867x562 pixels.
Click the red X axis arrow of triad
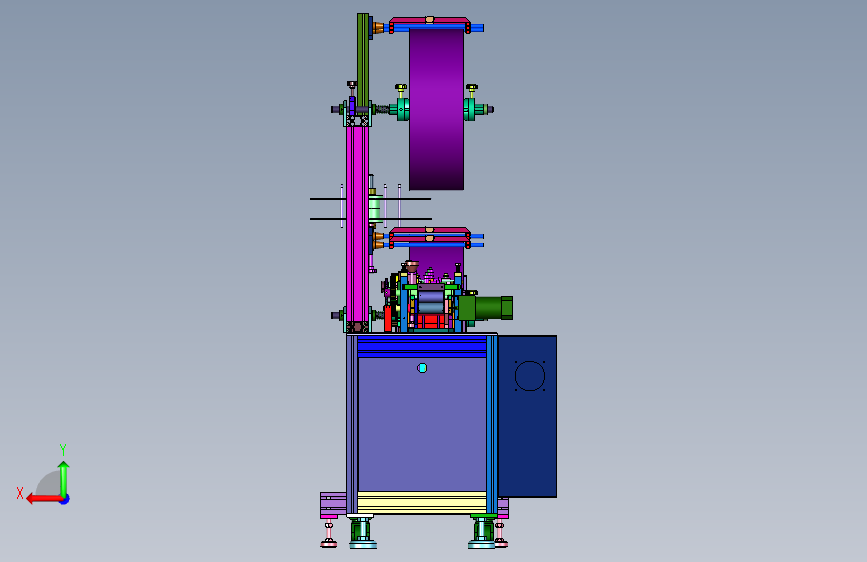pos(43,499)
